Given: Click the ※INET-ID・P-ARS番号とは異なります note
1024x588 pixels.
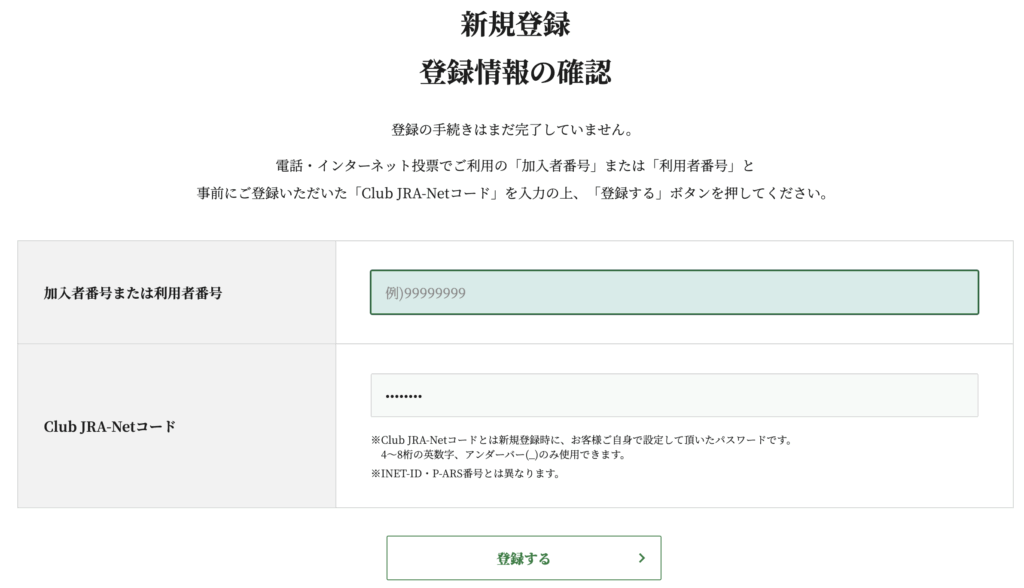Looking at the screenshot, I should [465, 473].
